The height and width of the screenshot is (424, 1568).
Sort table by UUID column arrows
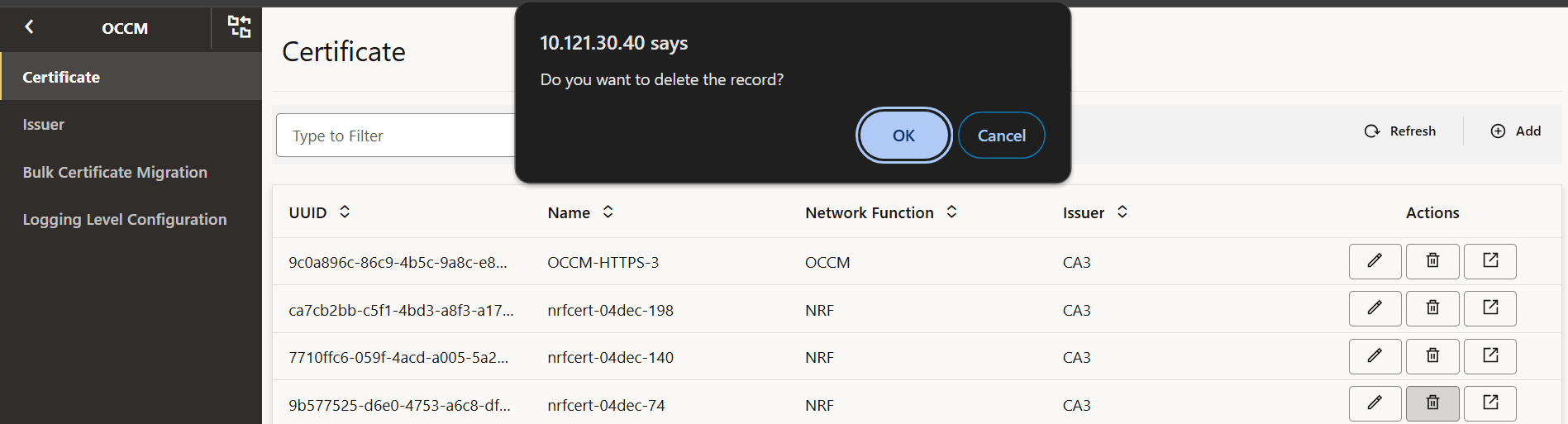click(345, 212)
